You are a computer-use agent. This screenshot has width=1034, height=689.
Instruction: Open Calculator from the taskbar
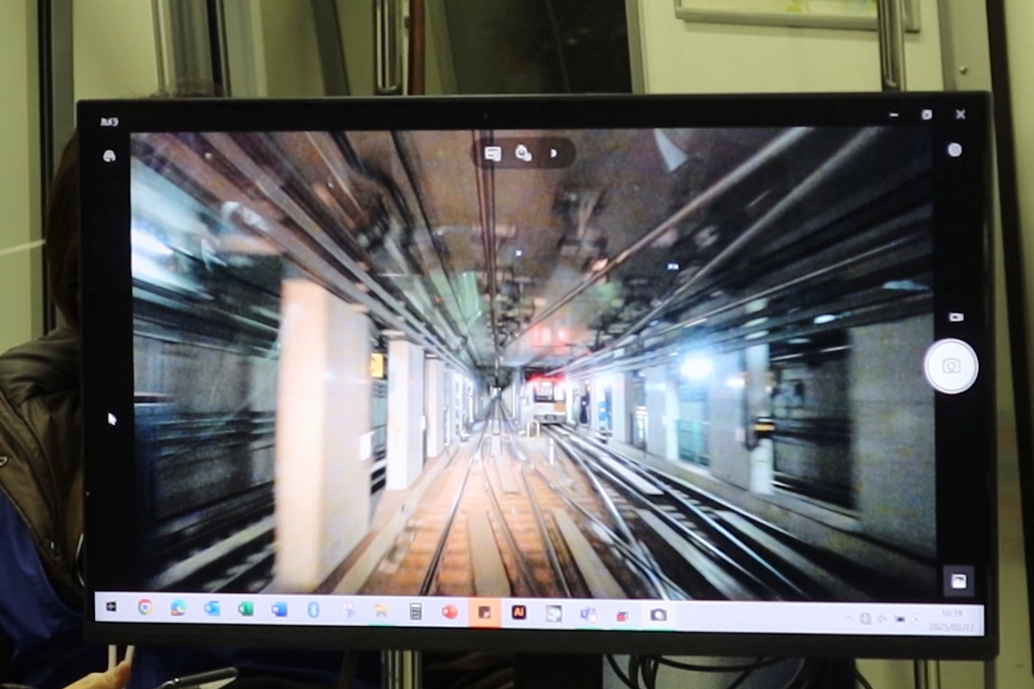[415, 611]
